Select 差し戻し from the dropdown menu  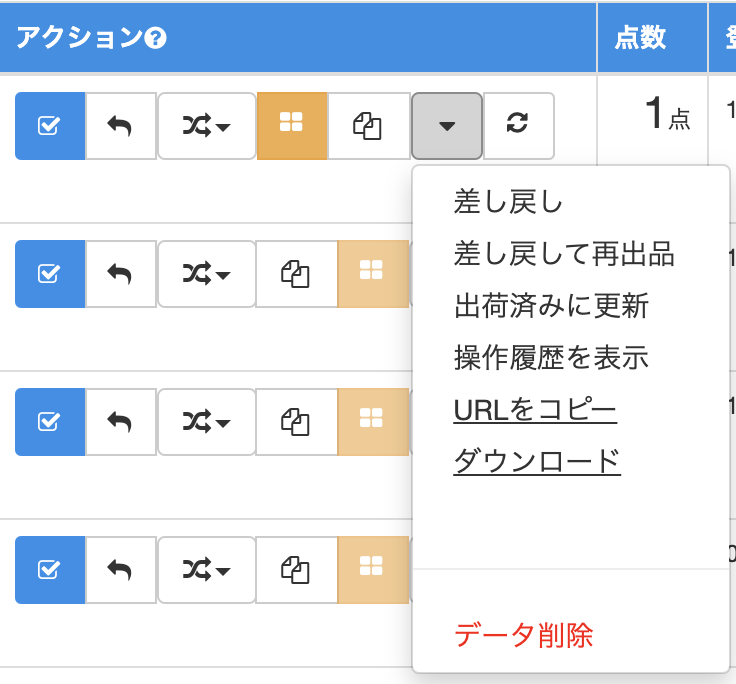click(508, 202)
